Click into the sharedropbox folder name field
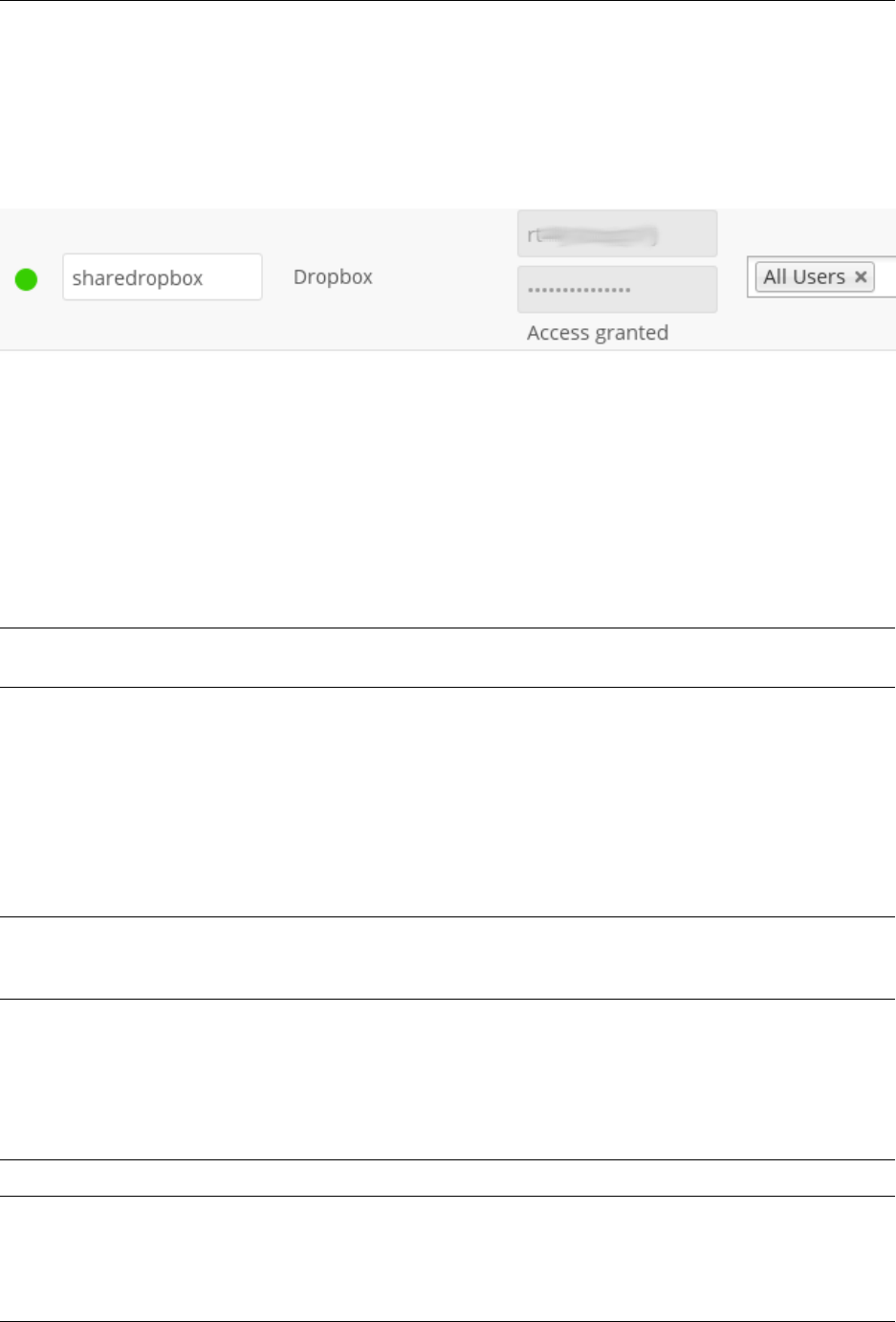 tap(162, 277)
